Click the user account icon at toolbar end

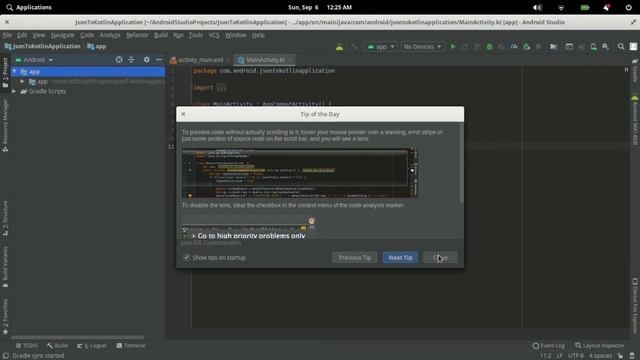pyautogui.click(x=633, y=47)
